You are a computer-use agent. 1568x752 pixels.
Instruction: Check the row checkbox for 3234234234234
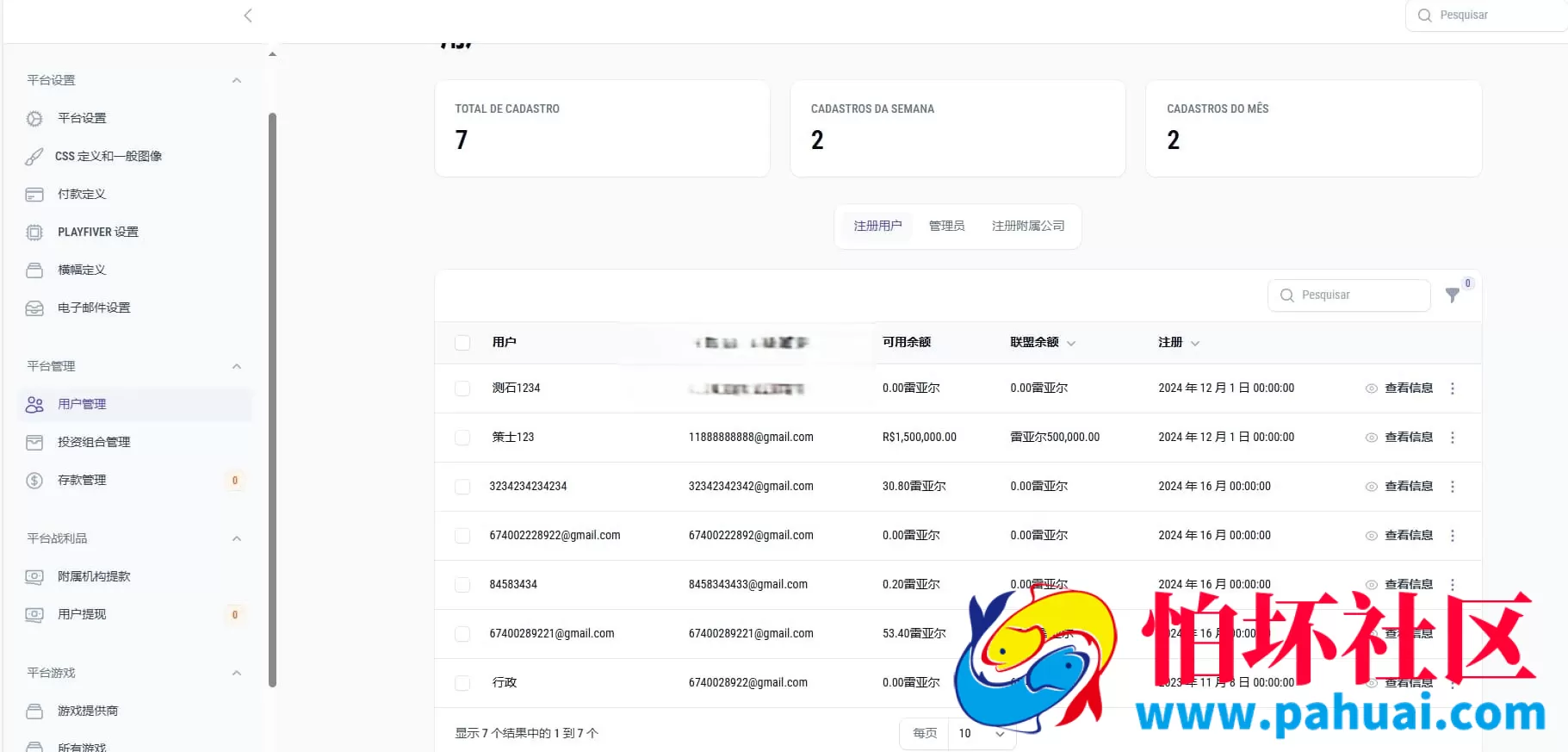click(462, 487)
